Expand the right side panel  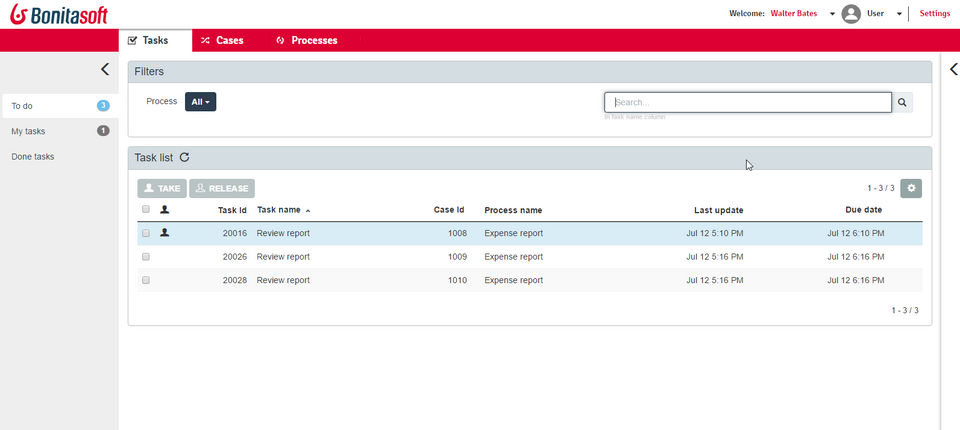(x=953, y=69)
